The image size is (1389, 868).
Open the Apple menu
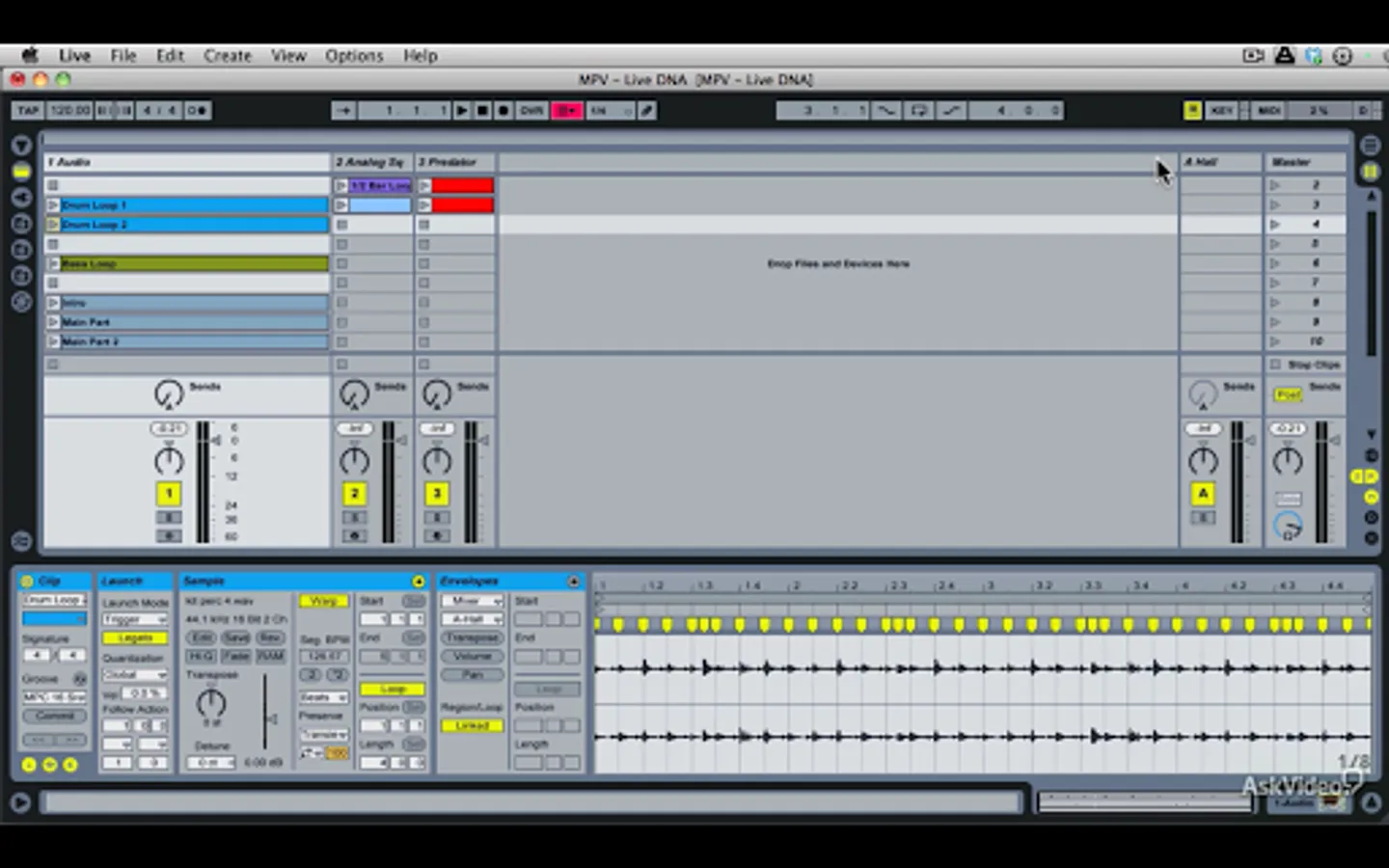[30, 55]
